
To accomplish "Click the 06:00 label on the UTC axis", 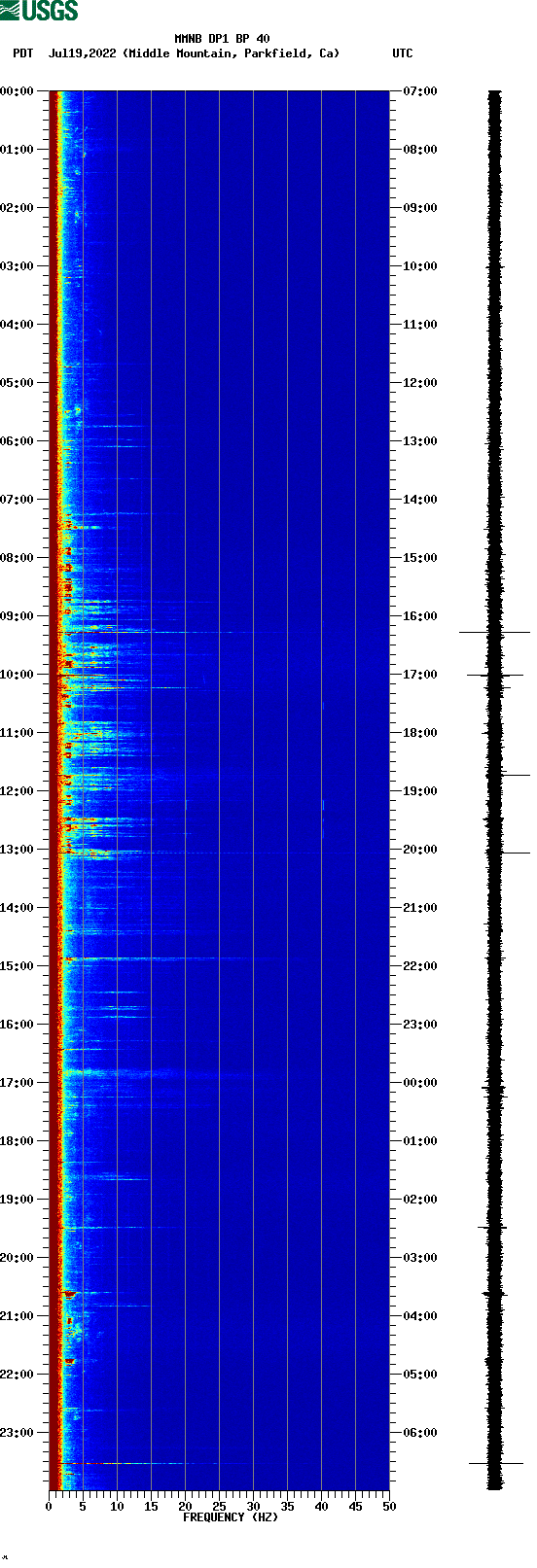I will (420, 1433).
